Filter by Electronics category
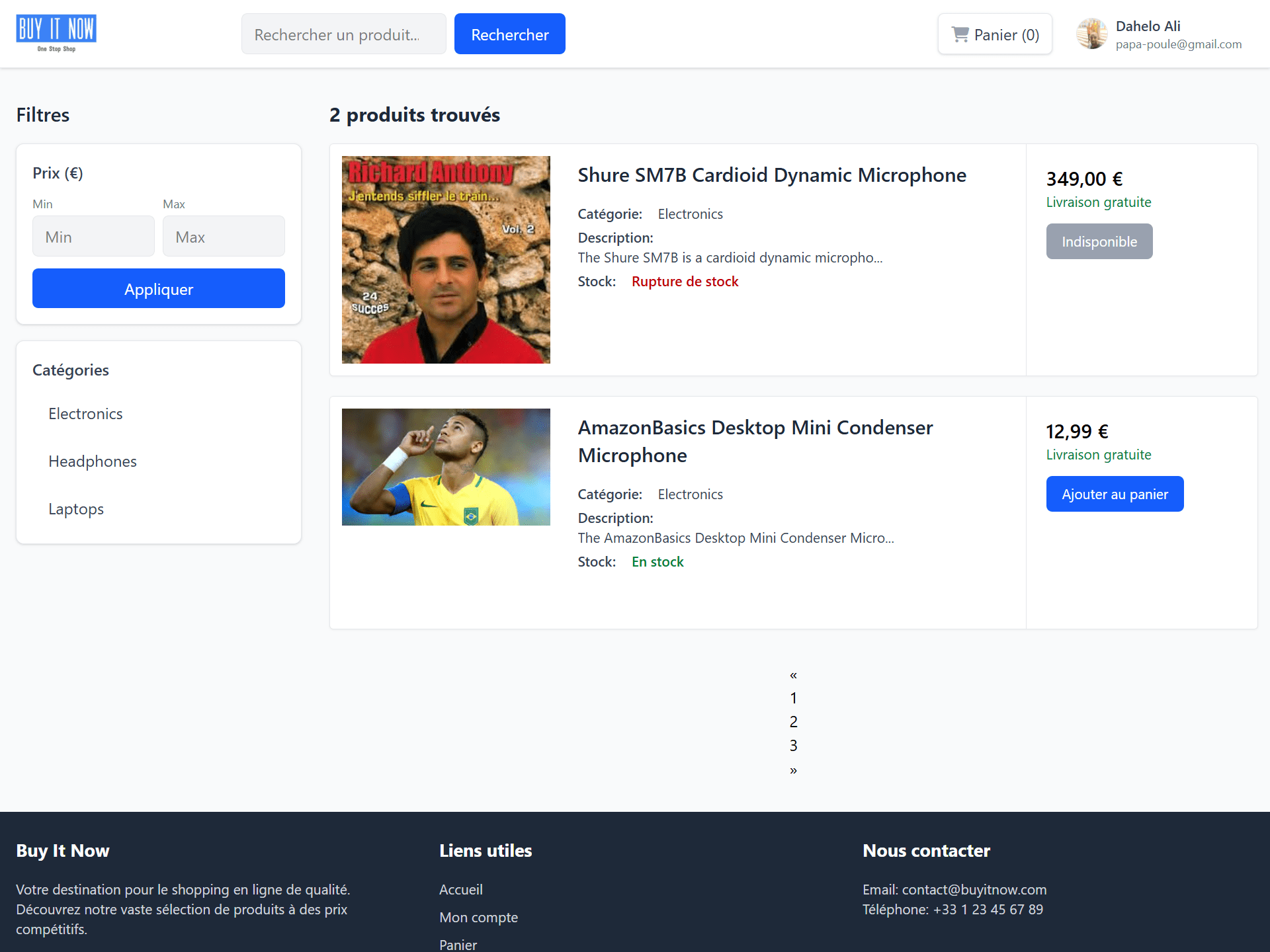 pyautogui.click(x=85, y=414)
